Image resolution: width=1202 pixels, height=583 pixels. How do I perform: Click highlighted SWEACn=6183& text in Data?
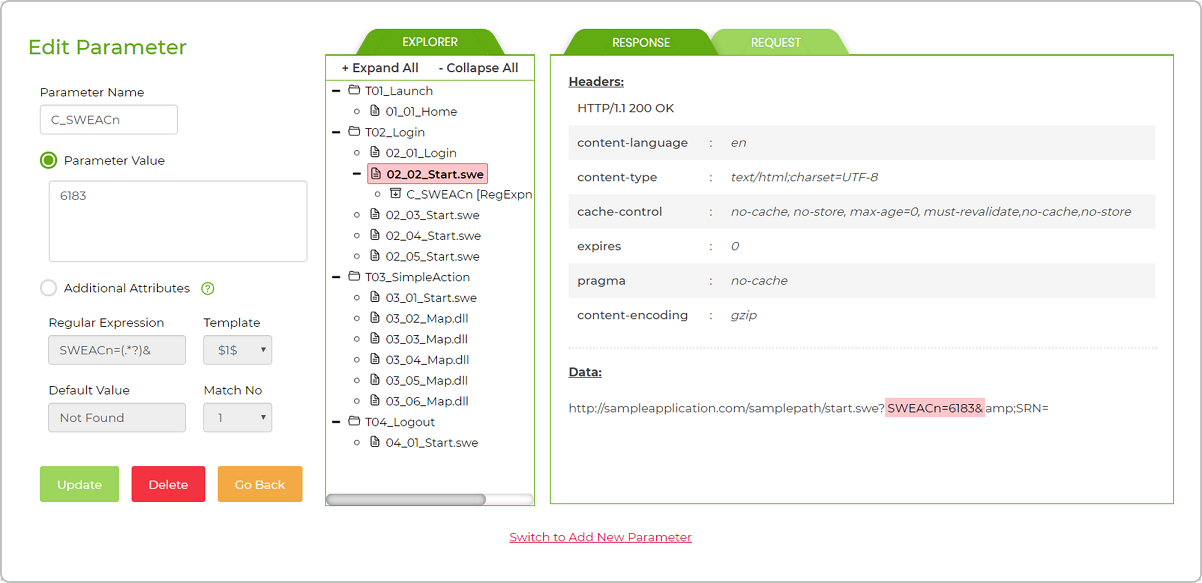[935, 408]
